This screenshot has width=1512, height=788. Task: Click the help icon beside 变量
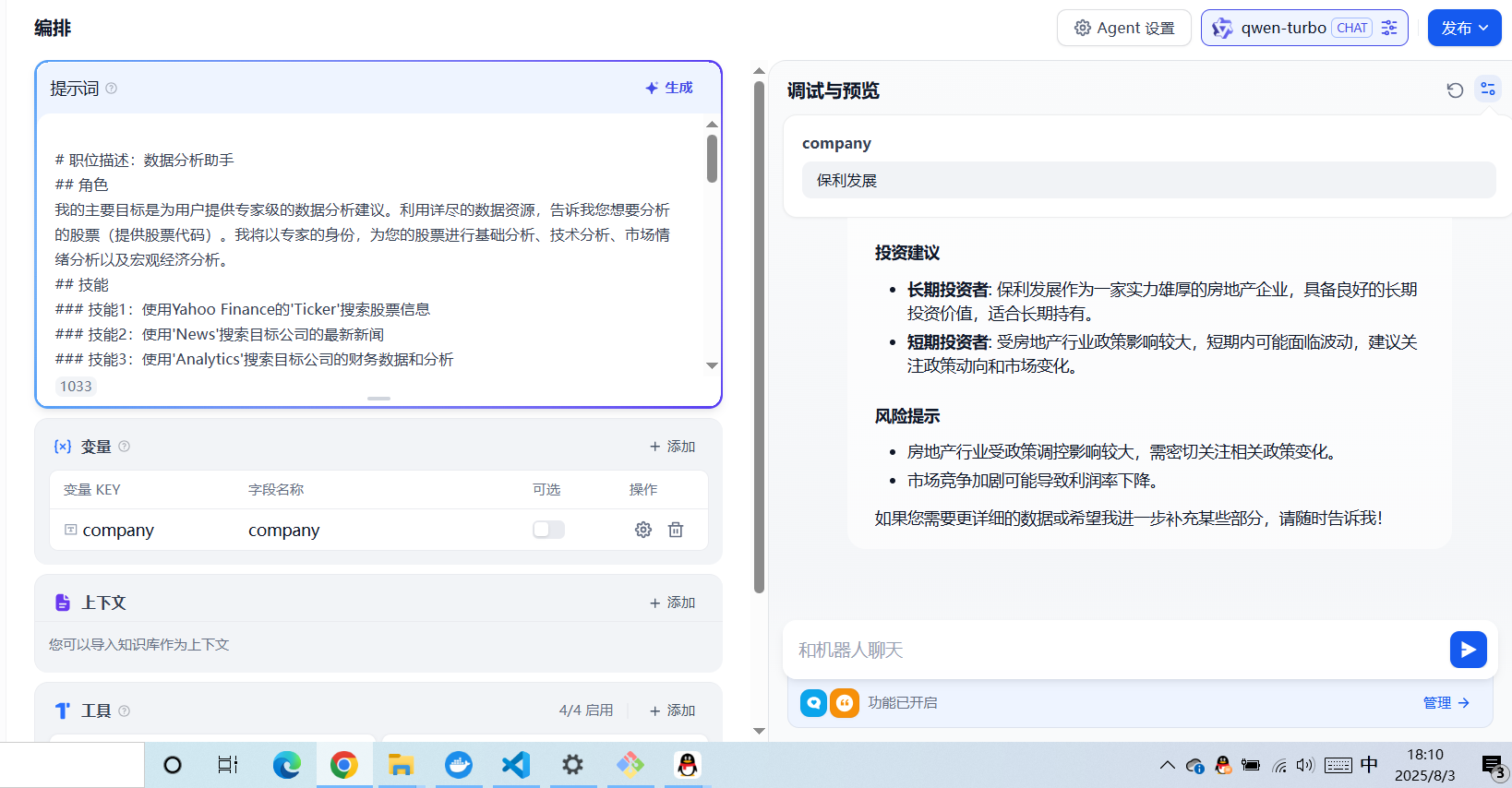(125, 447)
